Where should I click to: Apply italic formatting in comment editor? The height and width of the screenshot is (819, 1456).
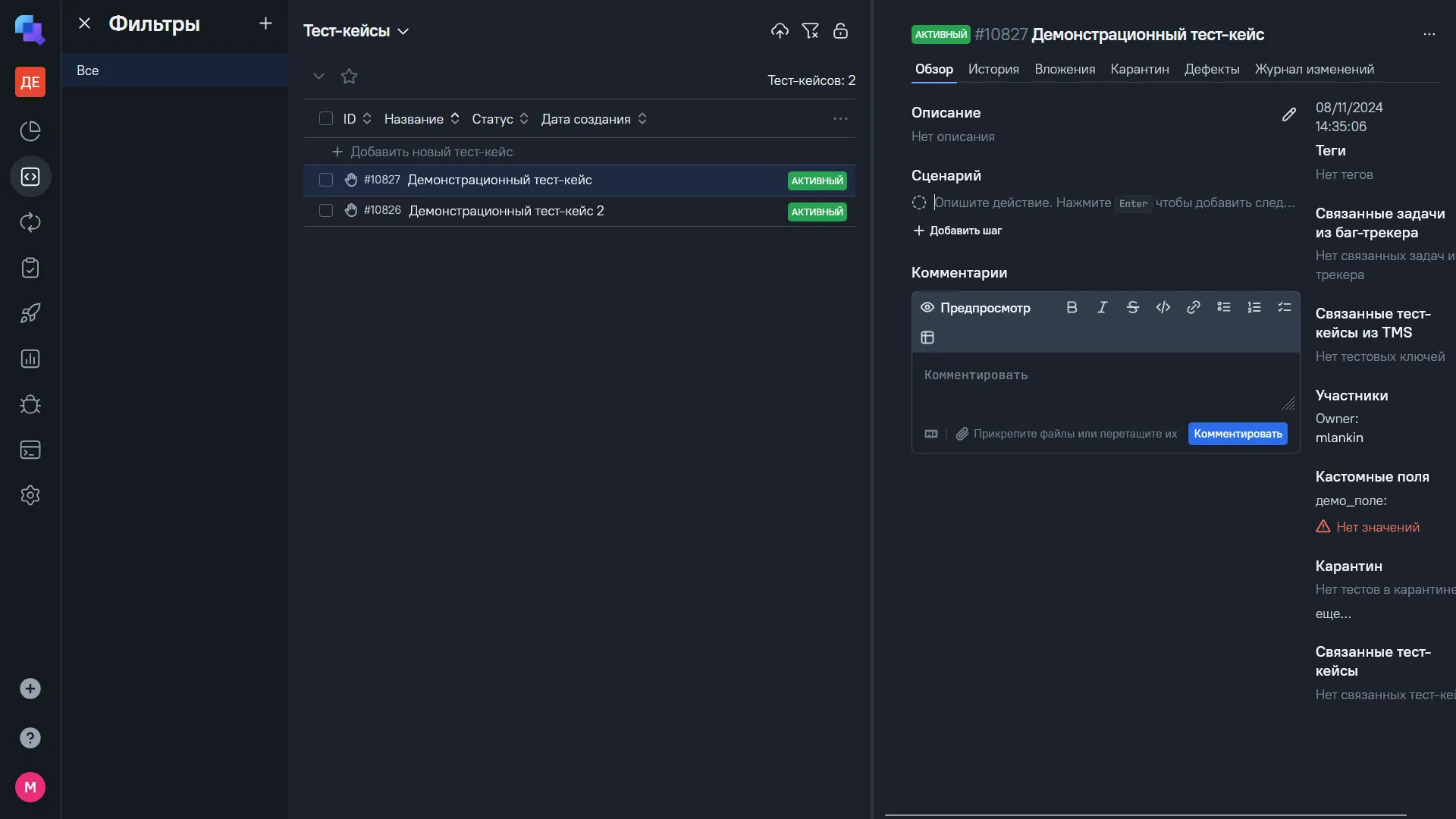(1102, 307)
